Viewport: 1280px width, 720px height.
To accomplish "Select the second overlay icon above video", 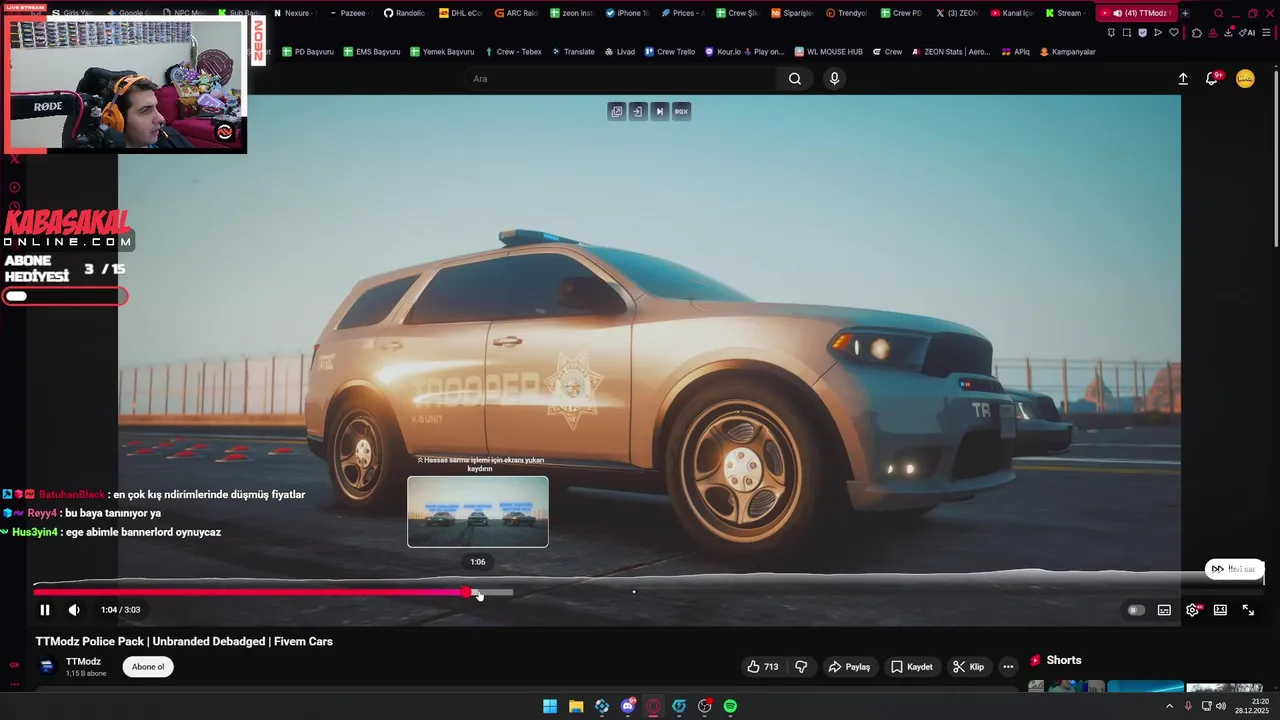I will pos(637,112).
